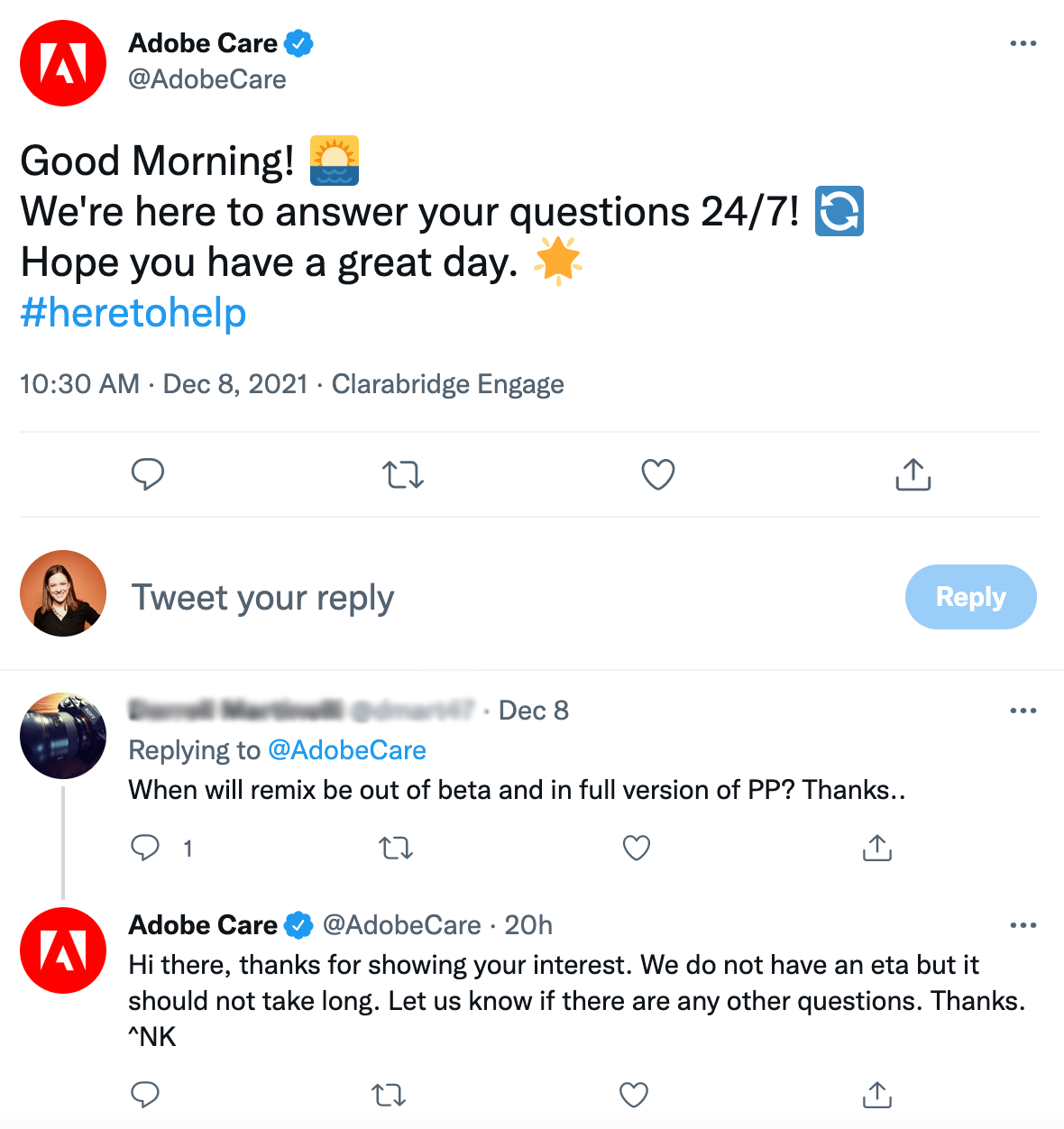The height and width of the screenshot is (1129, 1064).
Task: Open the camera lens avatar of the replier
Action: tap(63, 736)
